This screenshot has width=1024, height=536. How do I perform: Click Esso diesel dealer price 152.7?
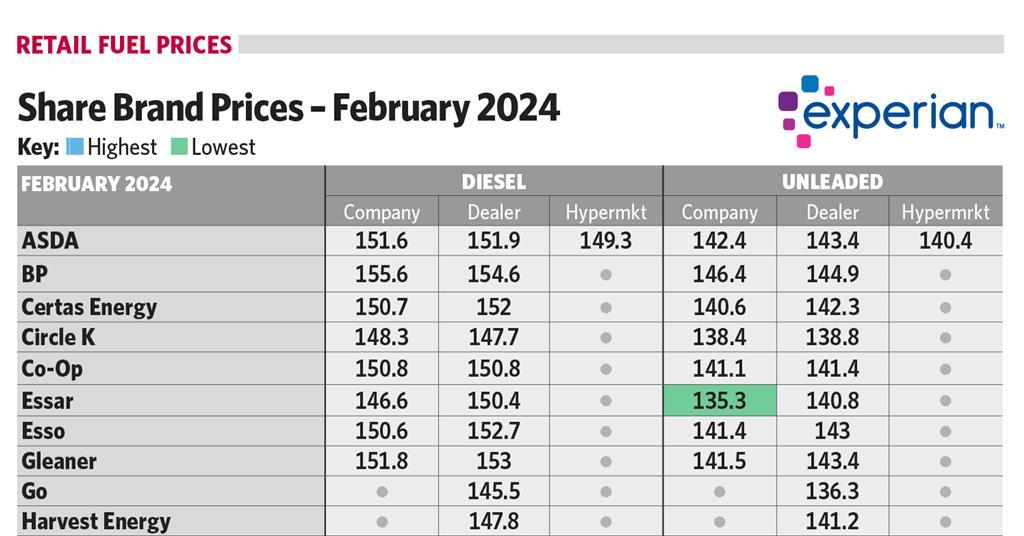[x=494, y=432]
